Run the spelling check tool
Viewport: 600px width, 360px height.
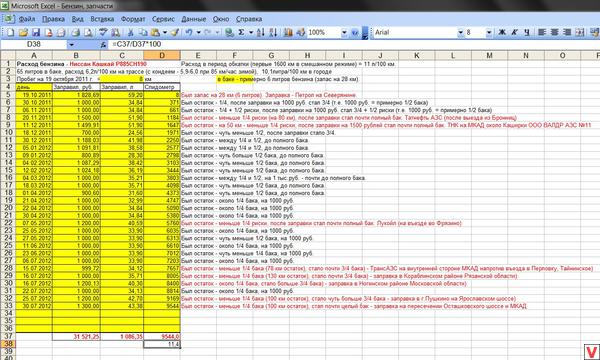click(103, 33)
